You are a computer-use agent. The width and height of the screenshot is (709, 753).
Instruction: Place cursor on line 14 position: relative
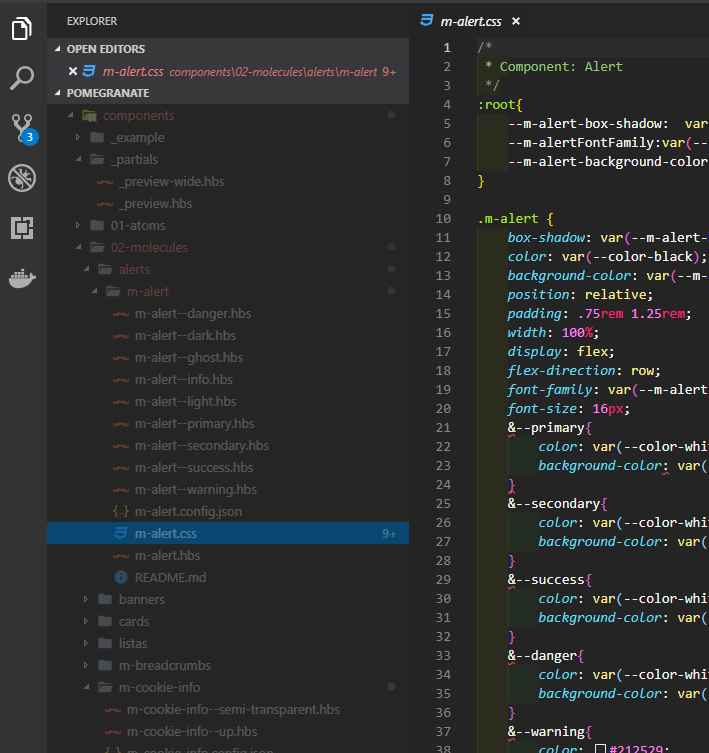pyautogui.click(x=580, y=294)
